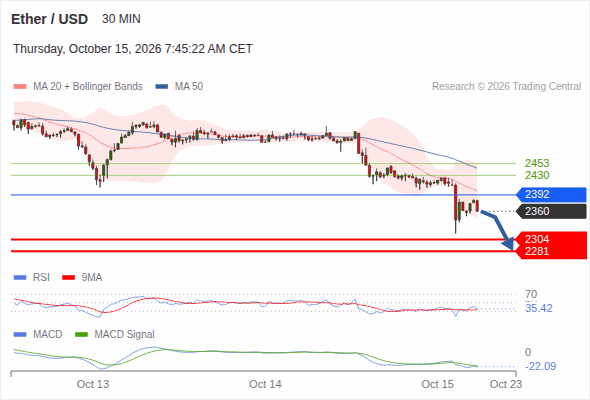Select the black 2360 current price tag
This screenshot has width=590, height=400.
(552, 211)
